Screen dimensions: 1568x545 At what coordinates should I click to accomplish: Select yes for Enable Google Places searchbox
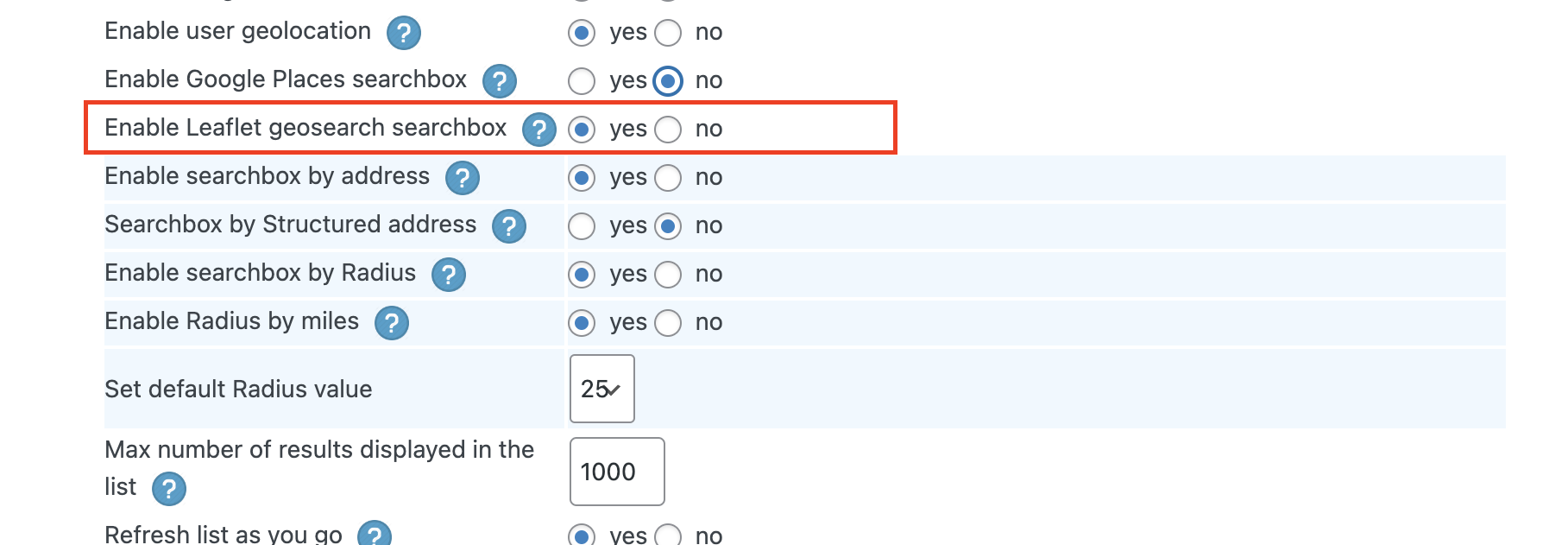(582, 81)
